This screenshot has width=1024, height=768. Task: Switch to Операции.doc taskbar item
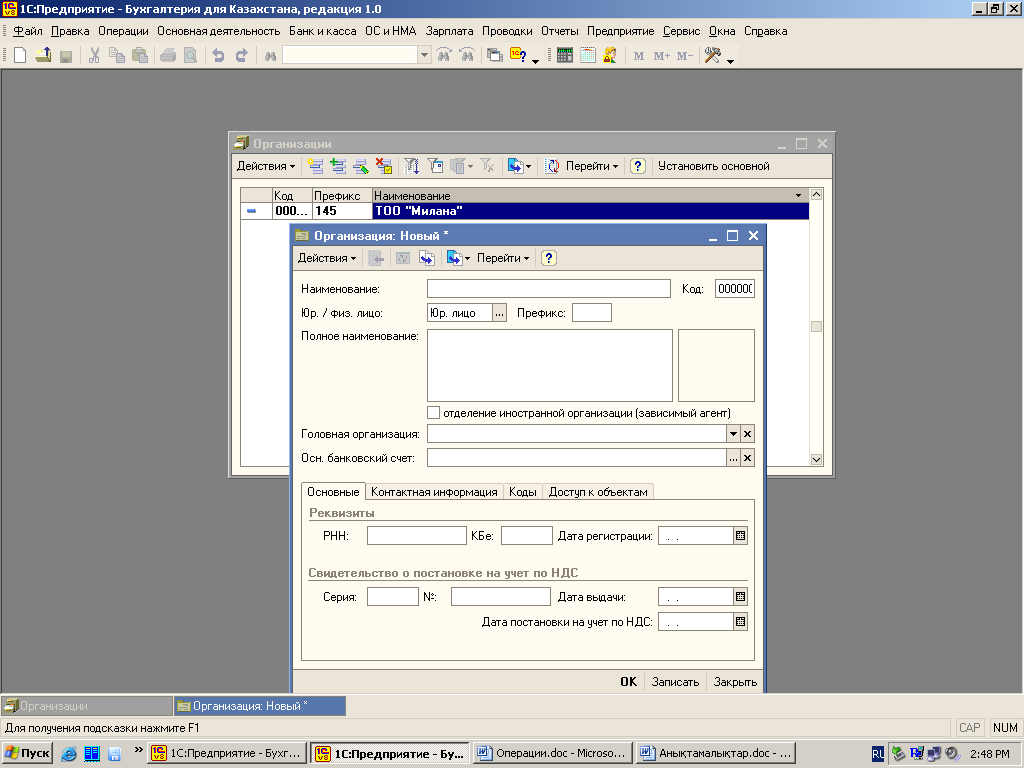point(553,753)
